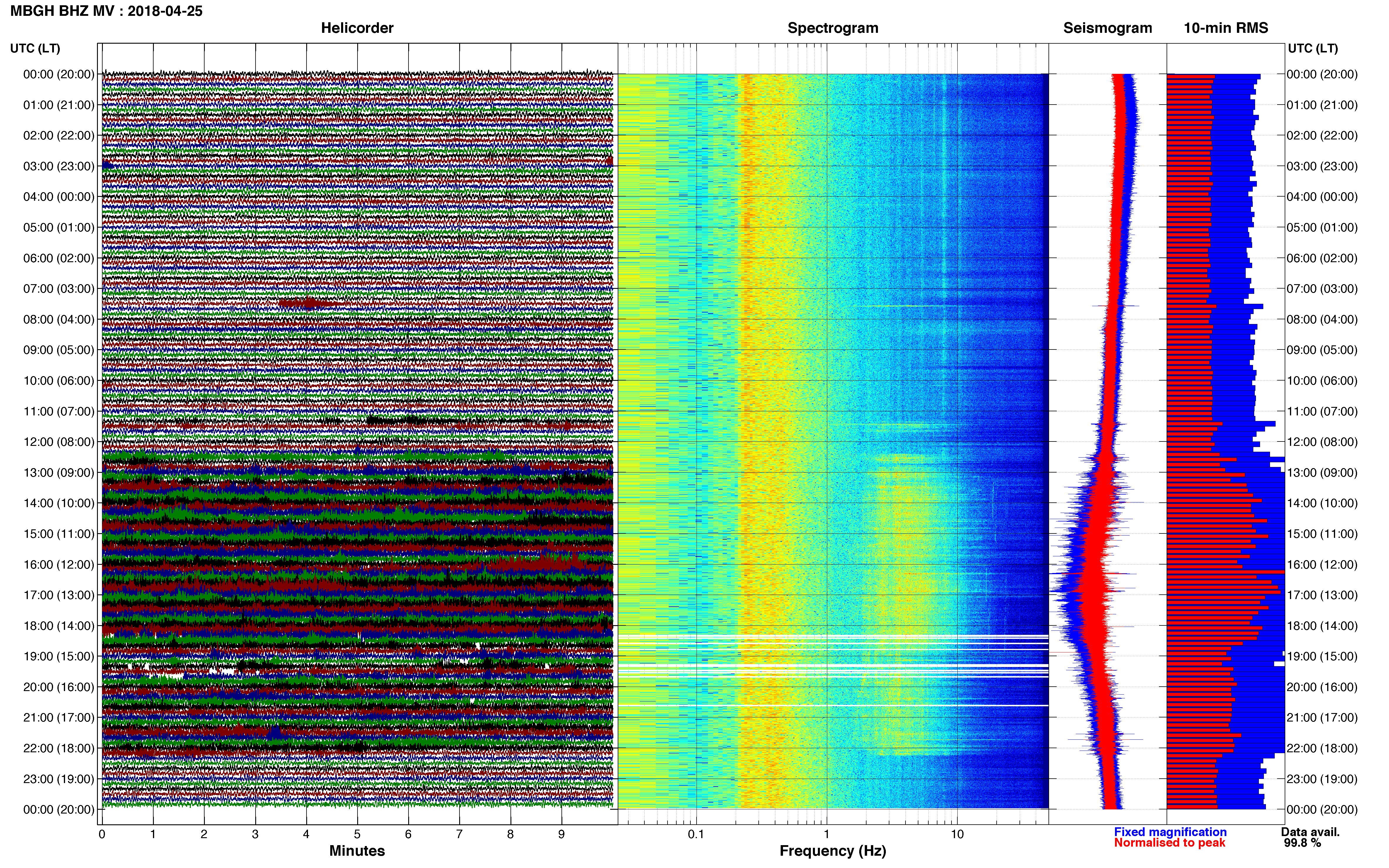Click the '8' tick on the minutes axis
The height and width of the screenshot is (868, 1389).
click(510, 834)
